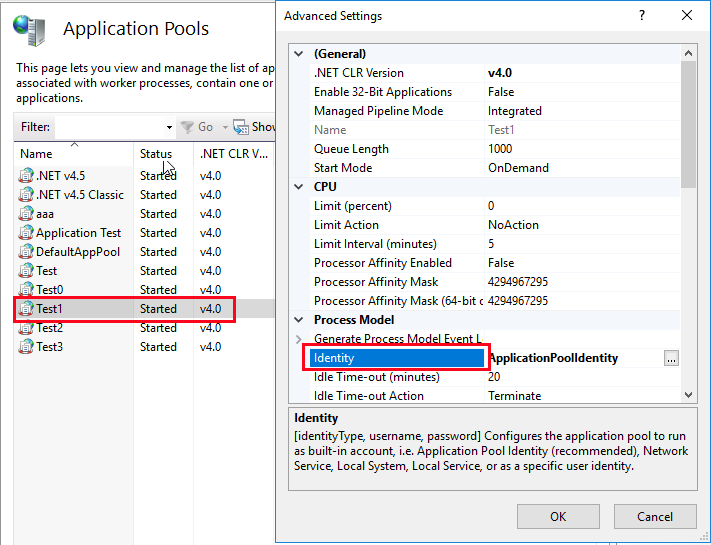
Task: Click the .NET v4.5 pool icon
Action: 26,176
